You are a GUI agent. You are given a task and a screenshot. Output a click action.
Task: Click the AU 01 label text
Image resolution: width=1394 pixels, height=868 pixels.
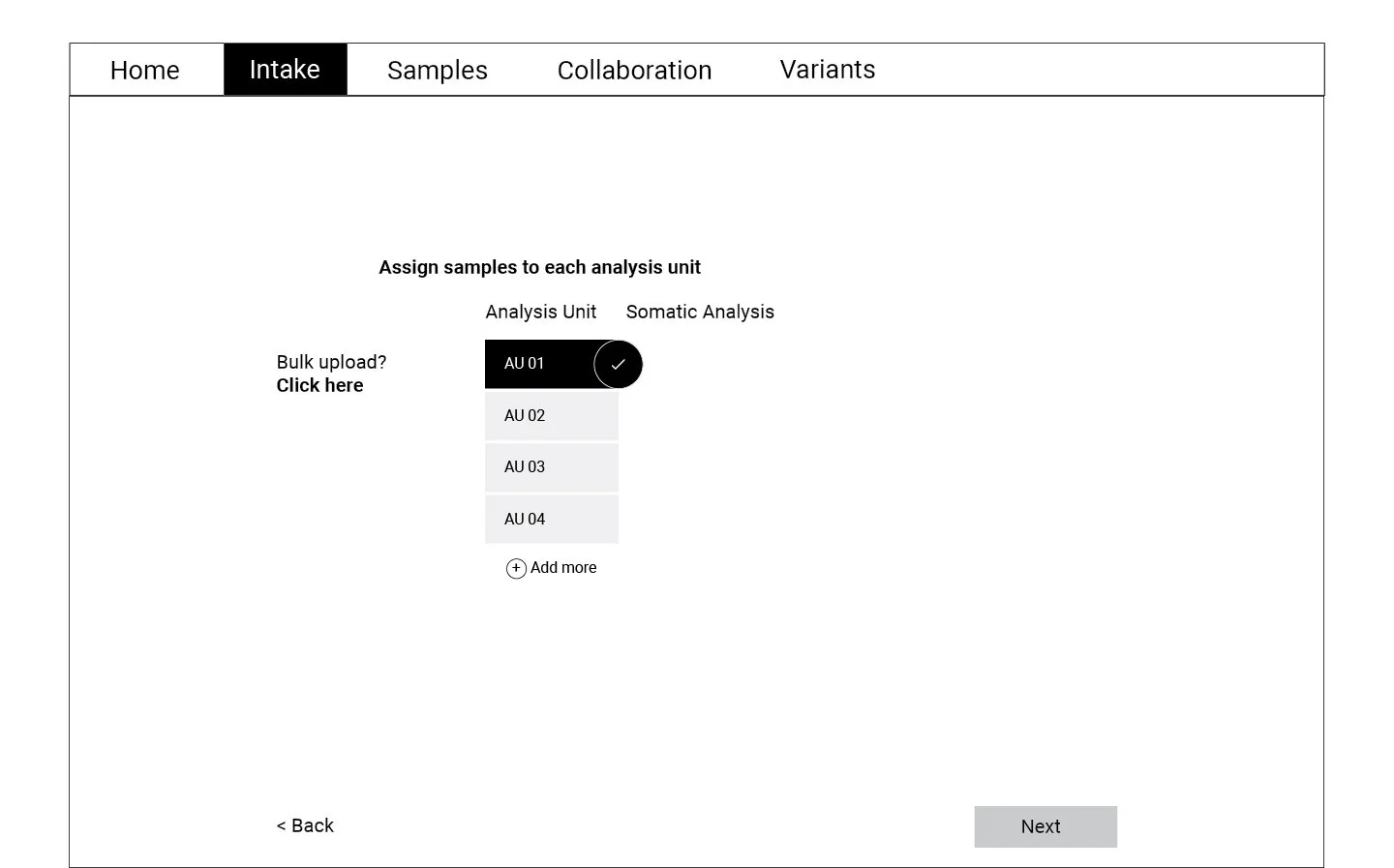point(524,364)
